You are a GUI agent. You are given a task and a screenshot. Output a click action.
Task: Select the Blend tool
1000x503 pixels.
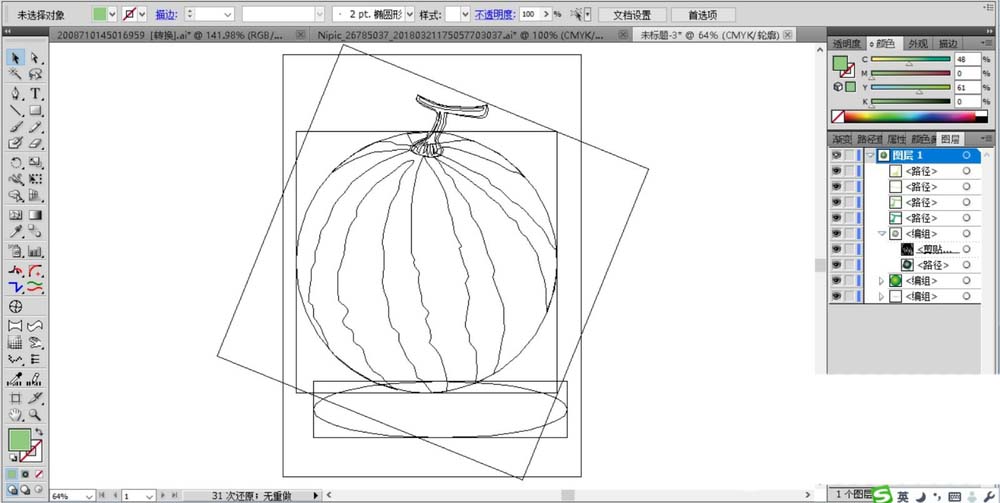point(36,231)
